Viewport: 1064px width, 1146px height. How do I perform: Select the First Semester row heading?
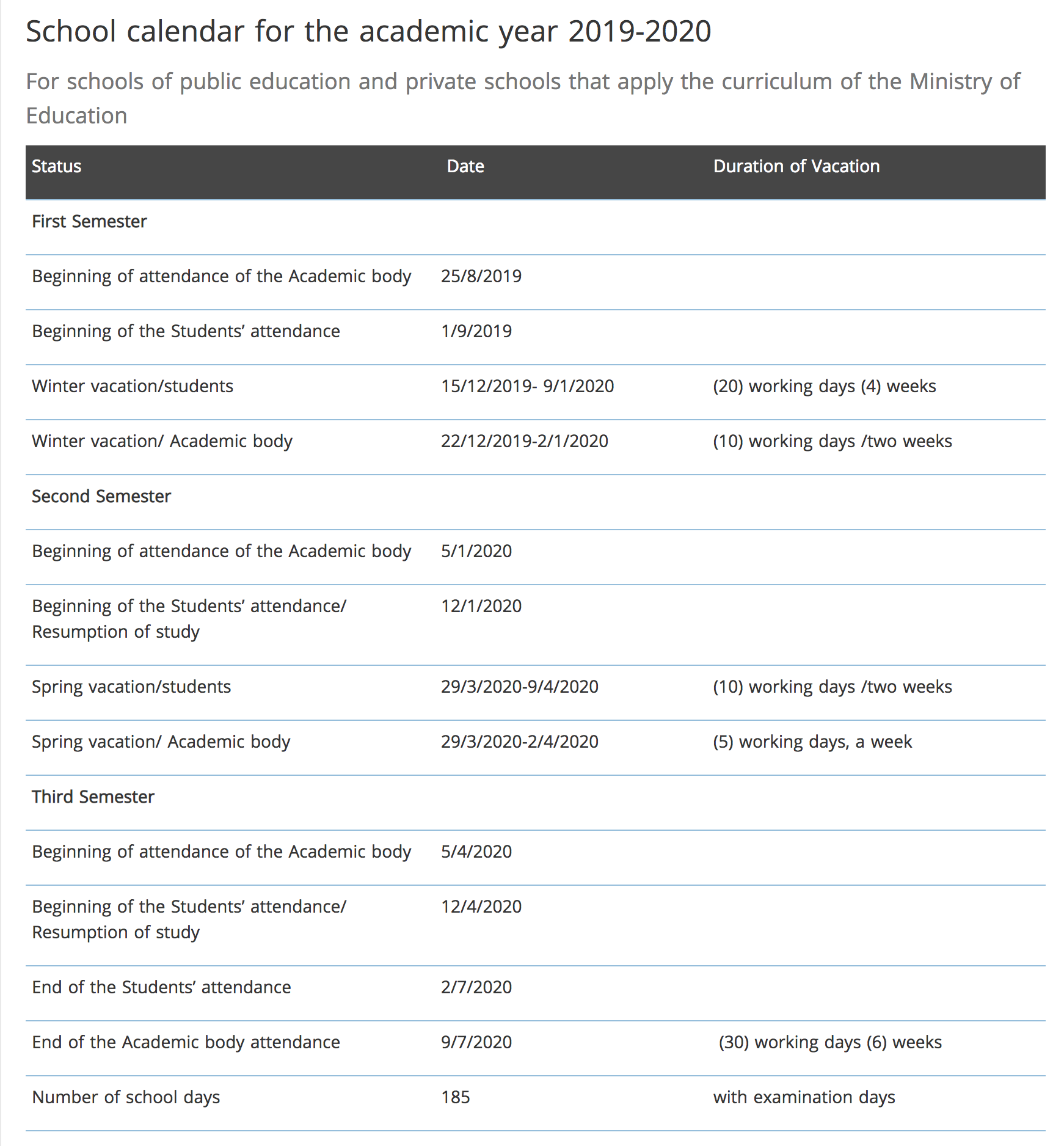89,221
